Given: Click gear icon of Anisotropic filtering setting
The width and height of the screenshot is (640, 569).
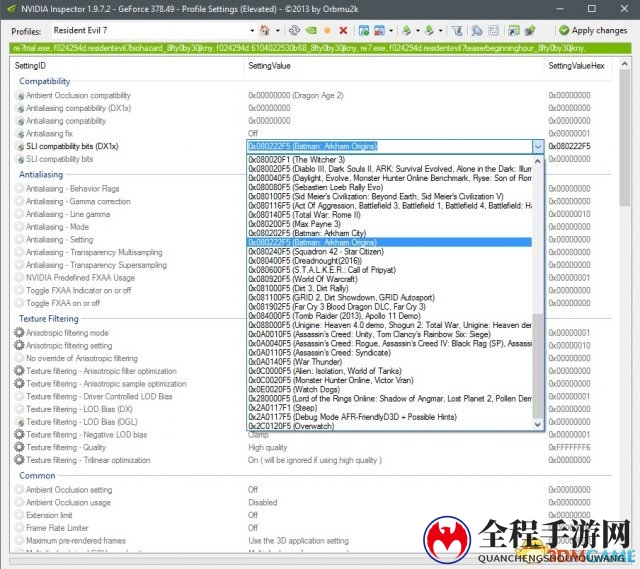Looking at the screenshot, I should (19, 345).
